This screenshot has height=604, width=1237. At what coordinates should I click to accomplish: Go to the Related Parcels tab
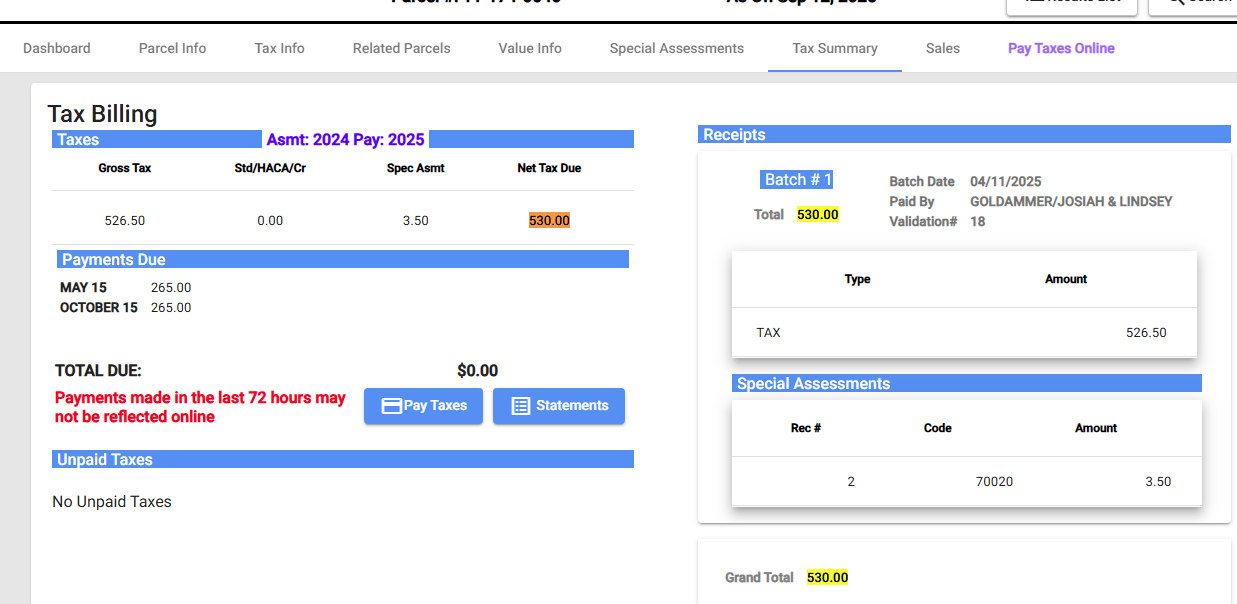(x=401, y=48)
